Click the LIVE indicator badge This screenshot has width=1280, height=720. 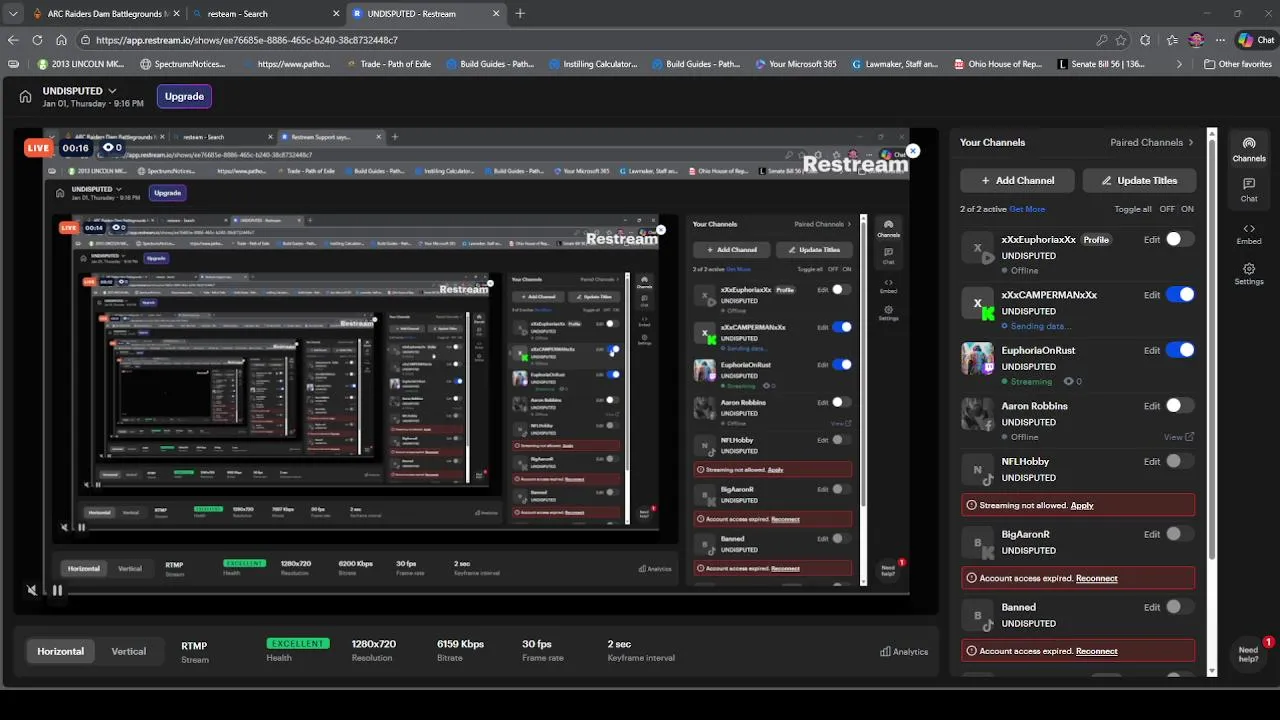click(39, 148)
